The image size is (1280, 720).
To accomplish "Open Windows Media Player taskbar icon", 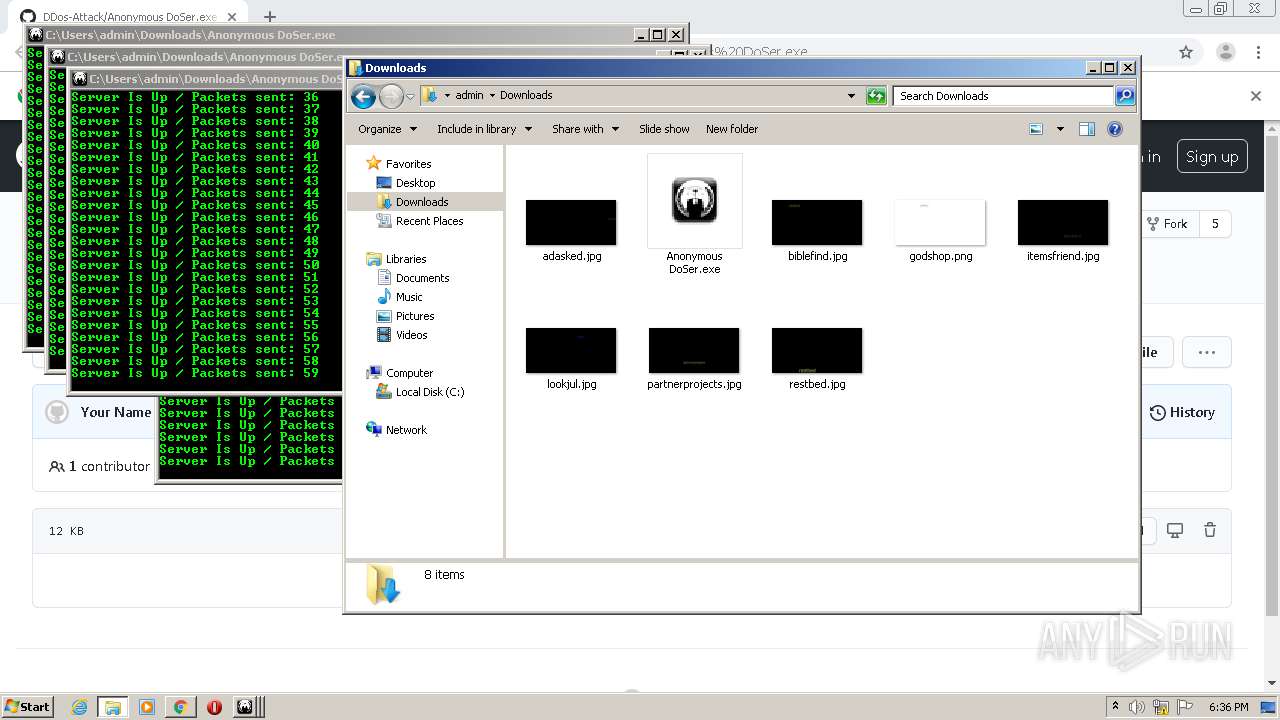I will pos(147,707).
